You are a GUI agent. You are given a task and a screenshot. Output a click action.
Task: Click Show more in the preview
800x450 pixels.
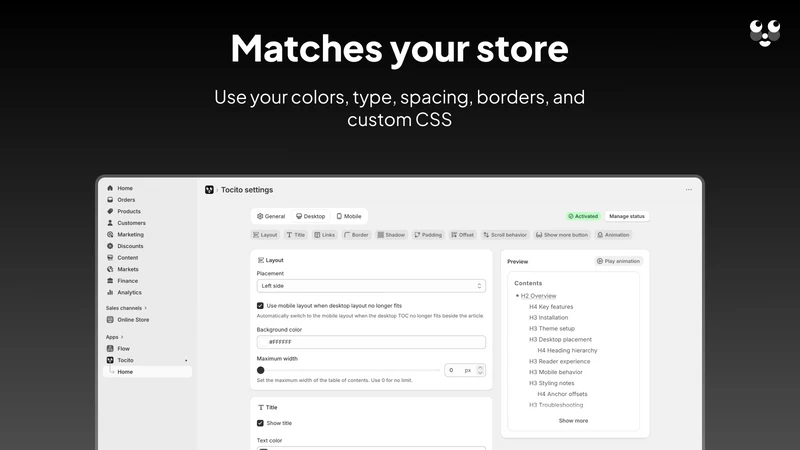[573, 421]
